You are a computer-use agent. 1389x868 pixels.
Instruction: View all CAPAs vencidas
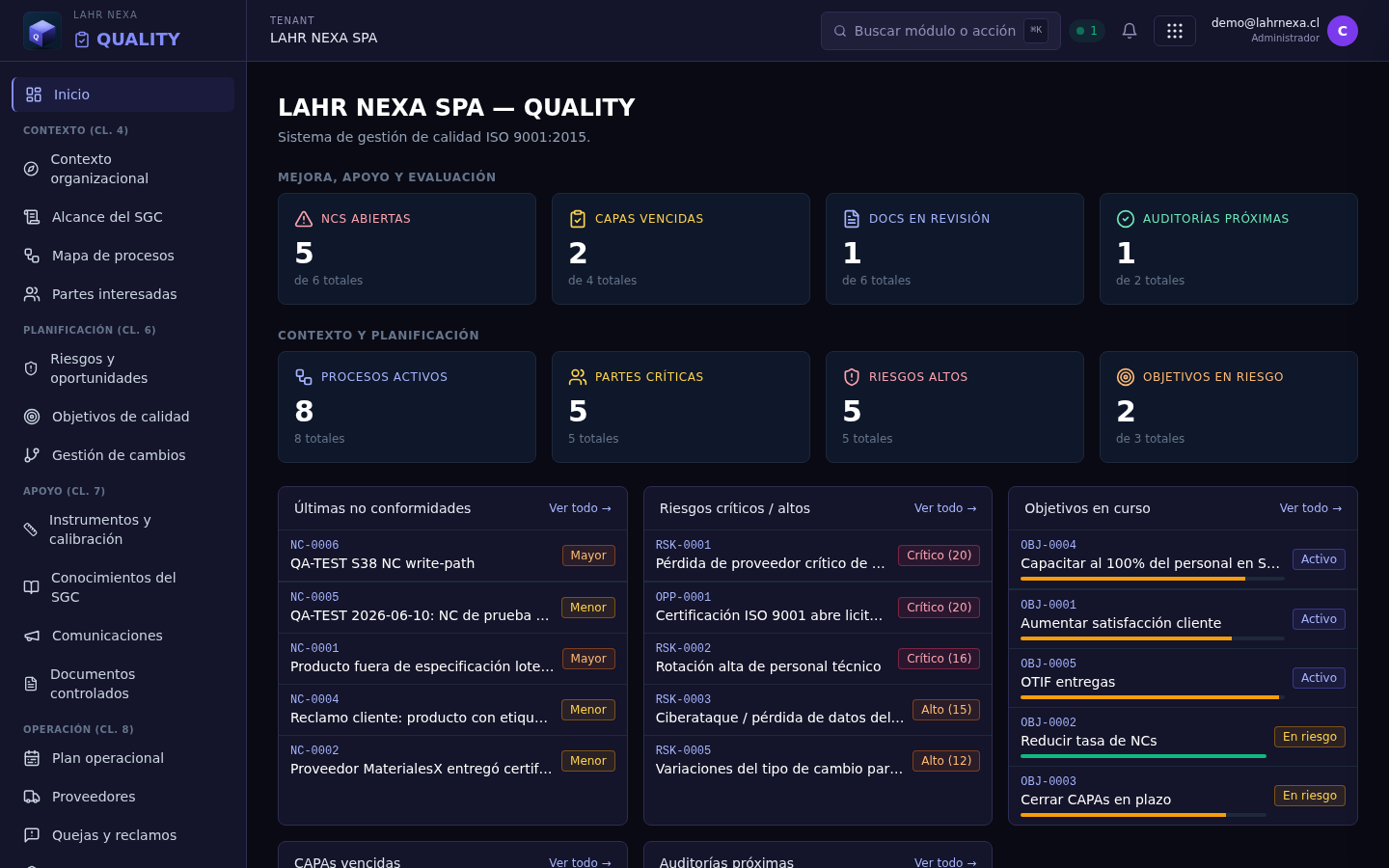(x=580, y=861)
